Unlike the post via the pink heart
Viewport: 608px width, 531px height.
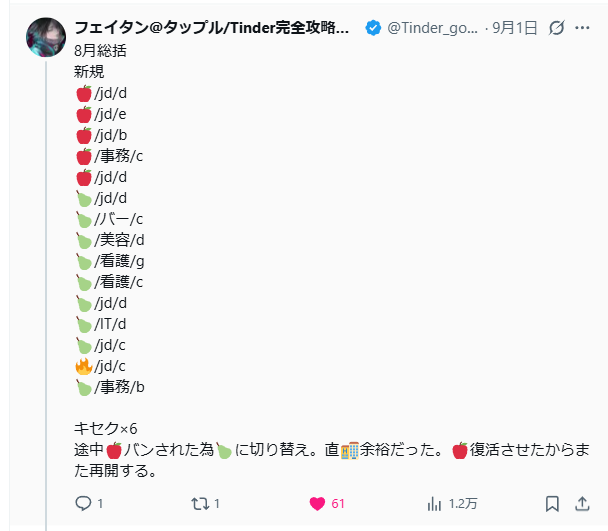[x=317, y=503]
